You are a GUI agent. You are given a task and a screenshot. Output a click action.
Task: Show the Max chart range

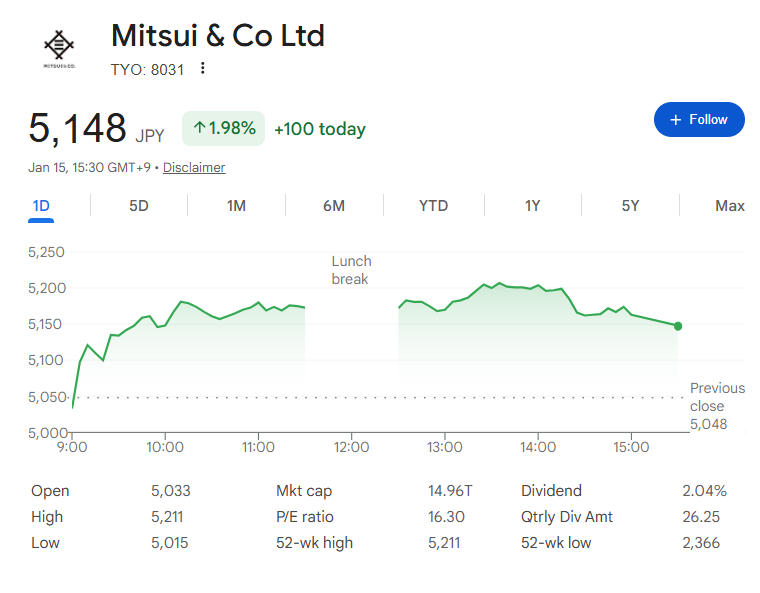coord(730,206)
